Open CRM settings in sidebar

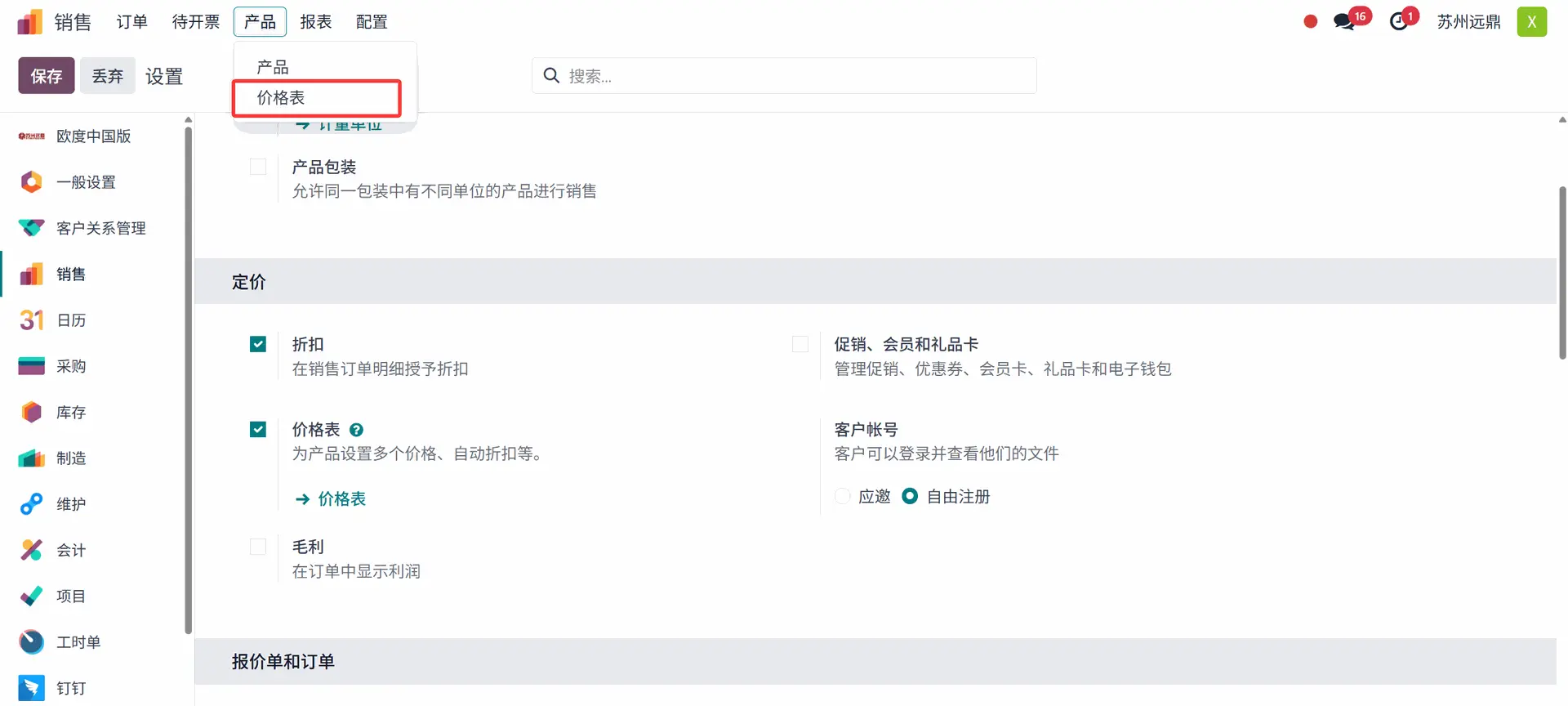100,228
